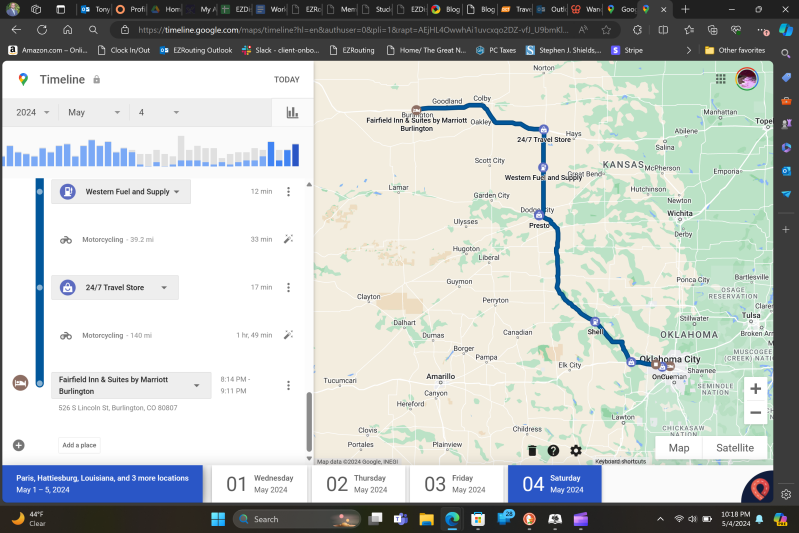Open timeline settings gear on map
Screen dimensions: 799x533
(576, 450)
